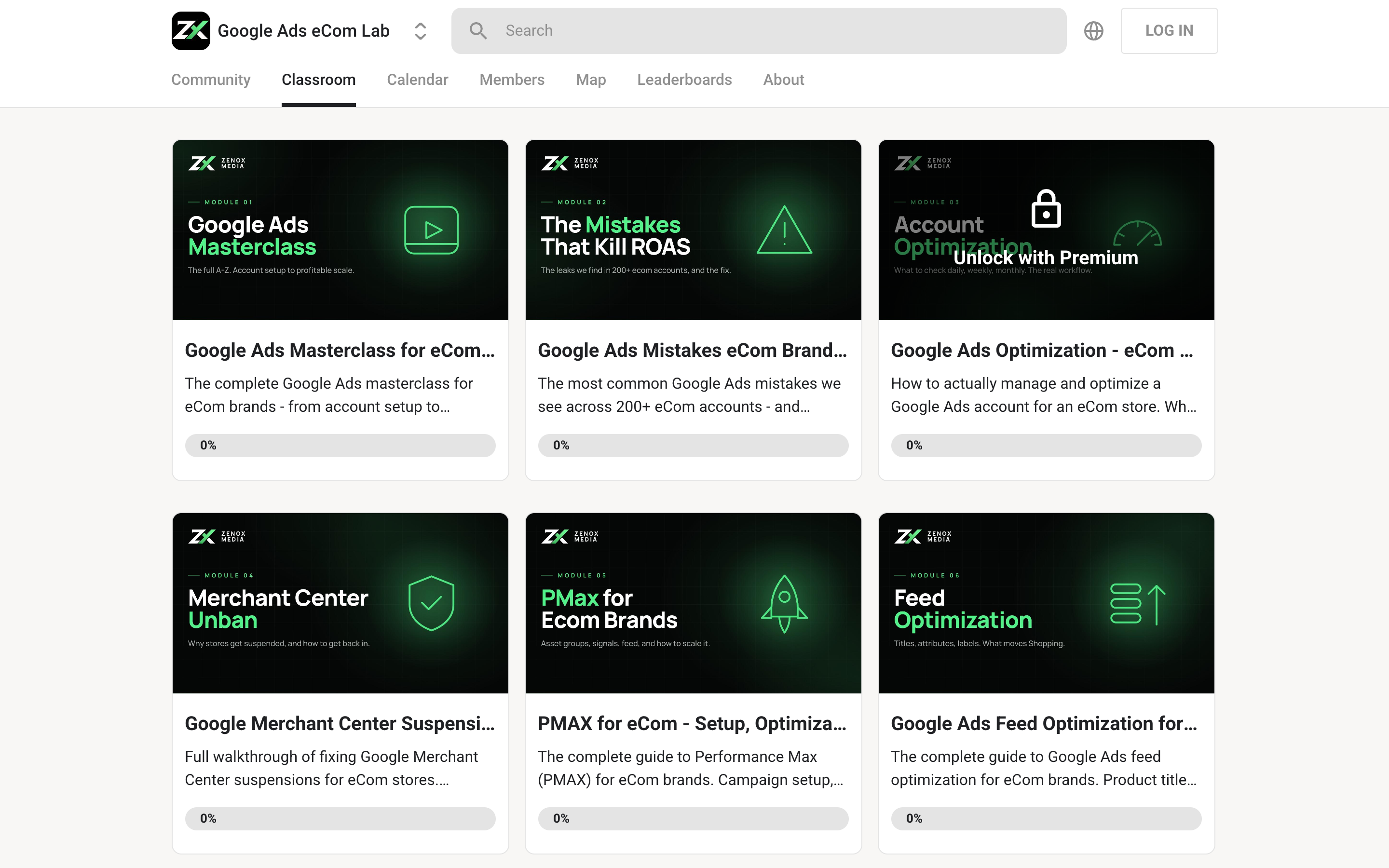Click description "The complete Google Ads masterclass for"
This screenshot has height=868, width=1389.
pyautogui.click(x=328, y=383)
